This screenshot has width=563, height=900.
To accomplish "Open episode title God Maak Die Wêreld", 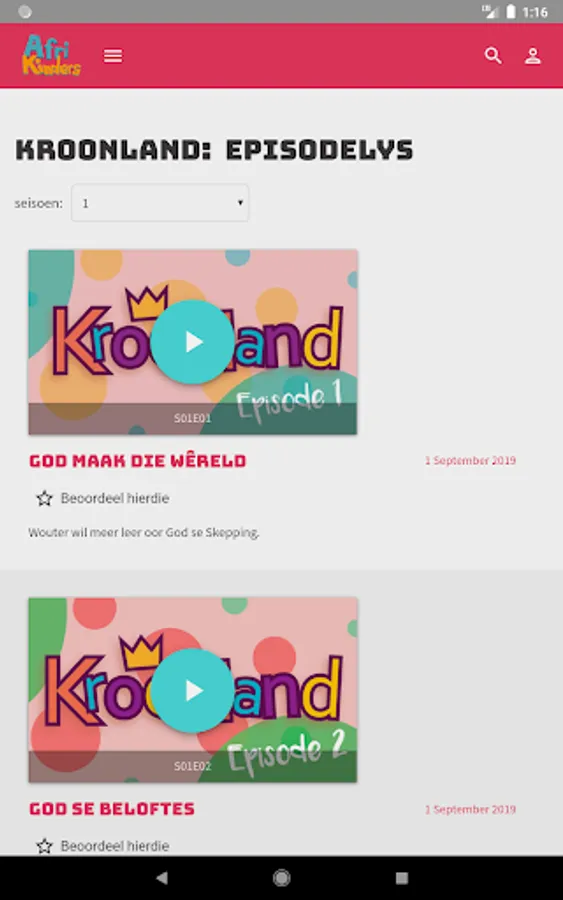I will click(x=138, y=461).
